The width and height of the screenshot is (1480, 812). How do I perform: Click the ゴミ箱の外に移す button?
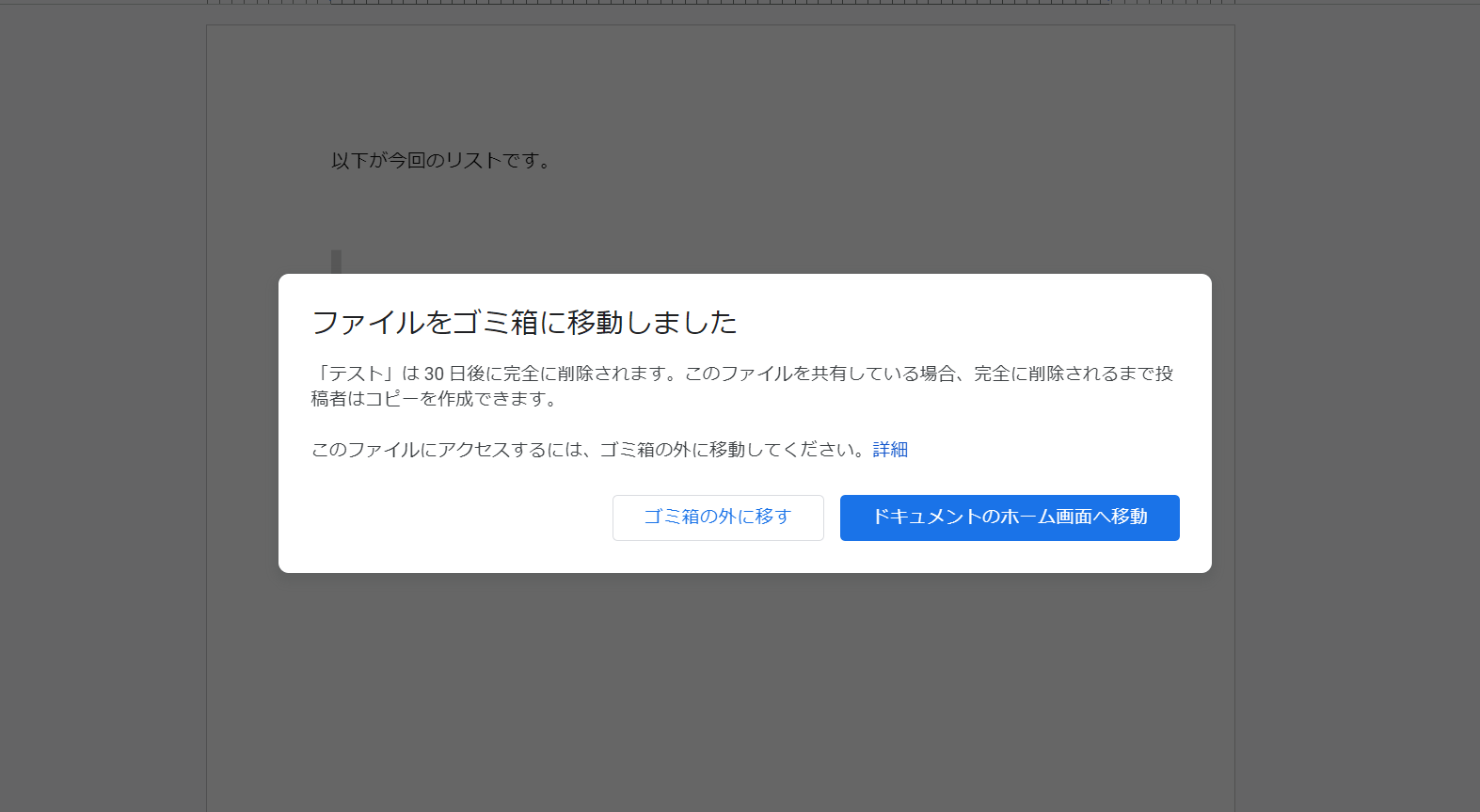point(717,517)
